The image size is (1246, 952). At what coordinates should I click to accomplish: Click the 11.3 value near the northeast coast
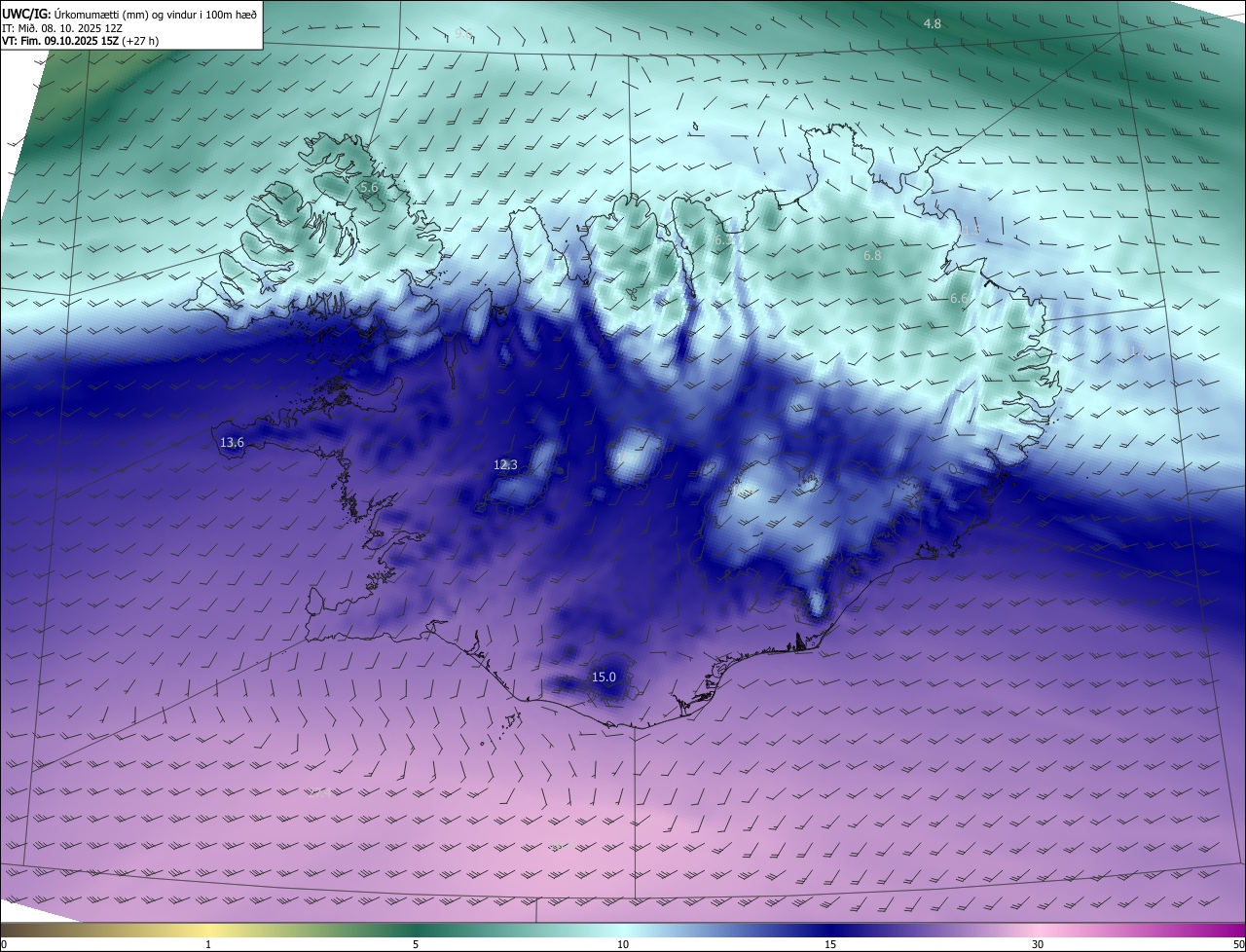click(971, 230)
